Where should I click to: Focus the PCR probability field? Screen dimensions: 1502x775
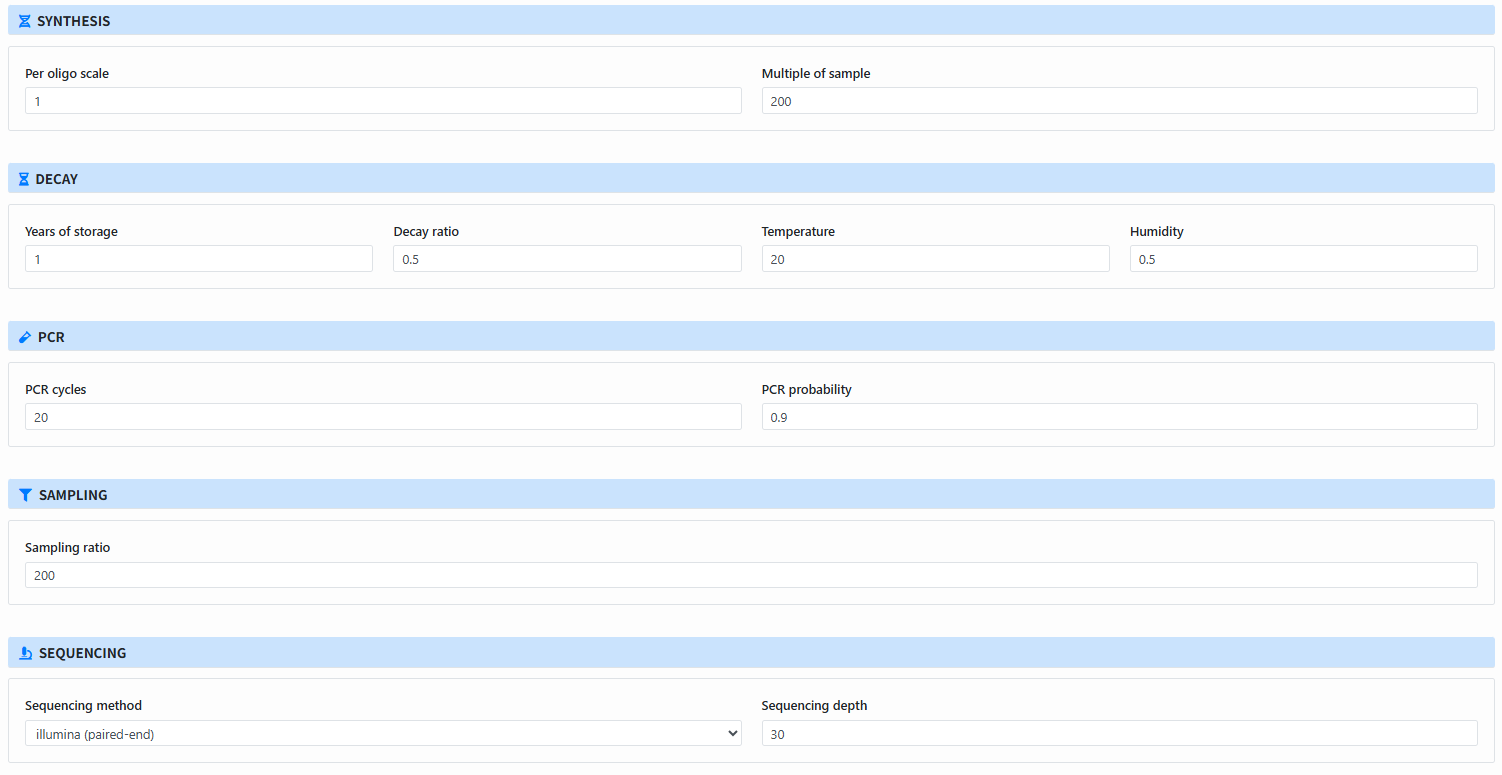tap(1119, 416)
